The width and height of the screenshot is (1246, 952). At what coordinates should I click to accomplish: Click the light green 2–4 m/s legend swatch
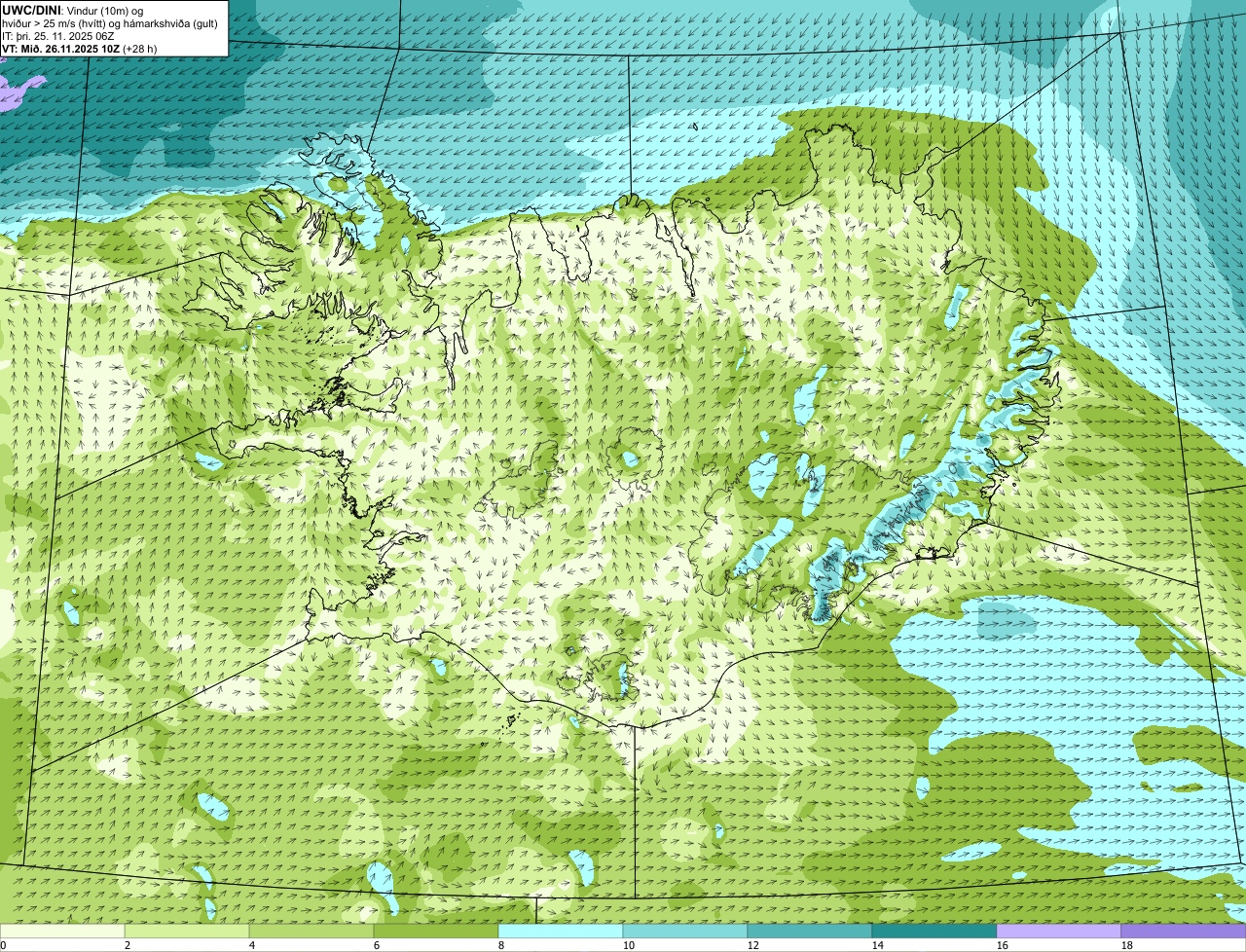click(187, 931)
